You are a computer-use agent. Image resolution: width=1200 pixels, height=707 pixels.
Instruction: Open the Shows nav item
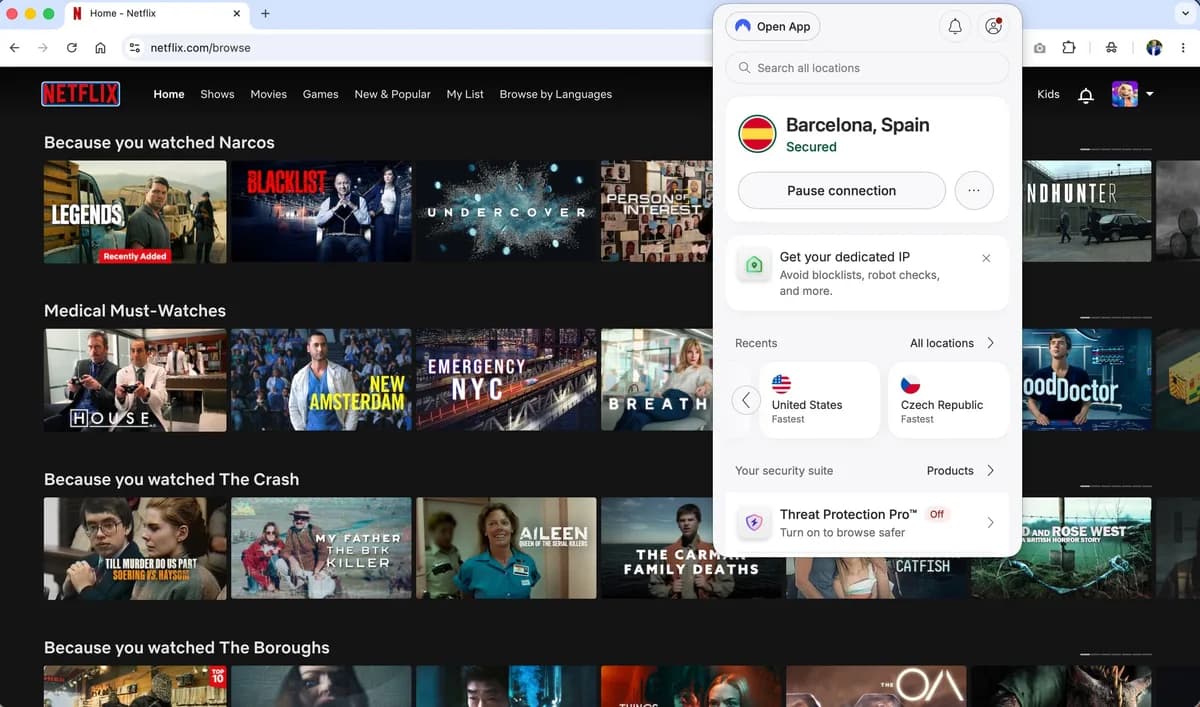[217, 94]
